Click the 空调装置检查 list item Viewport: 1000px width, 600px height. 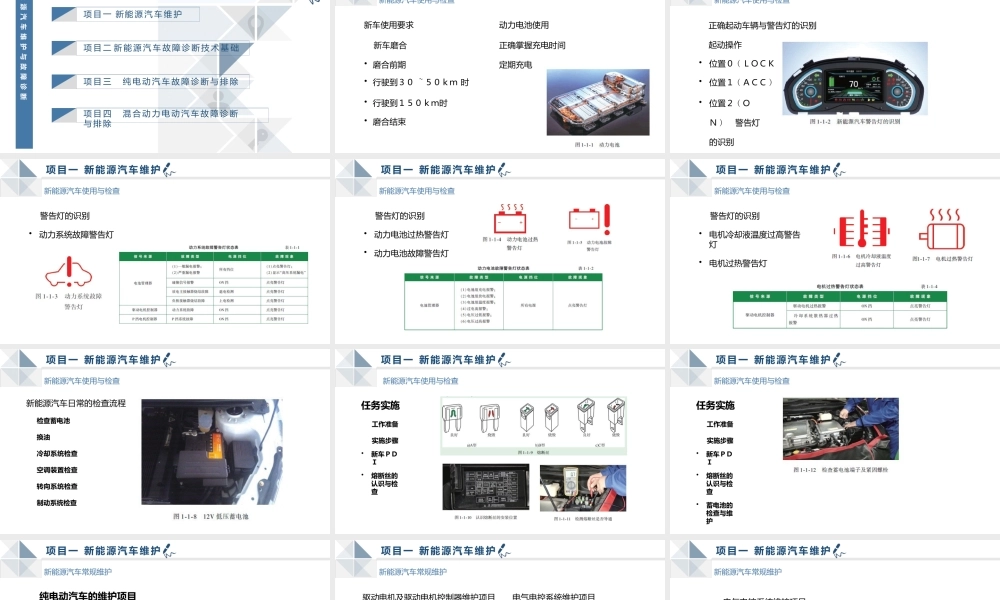coord(57,470)
